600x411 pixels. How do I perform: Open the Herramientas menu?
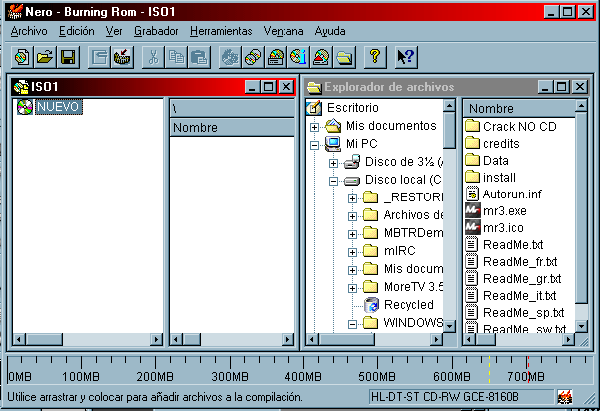coord(221,31)
